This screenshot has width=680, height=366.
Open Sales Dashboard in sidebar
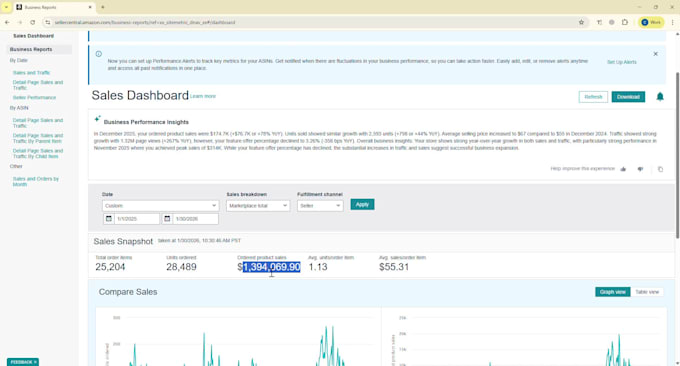[x=33, y=36]
